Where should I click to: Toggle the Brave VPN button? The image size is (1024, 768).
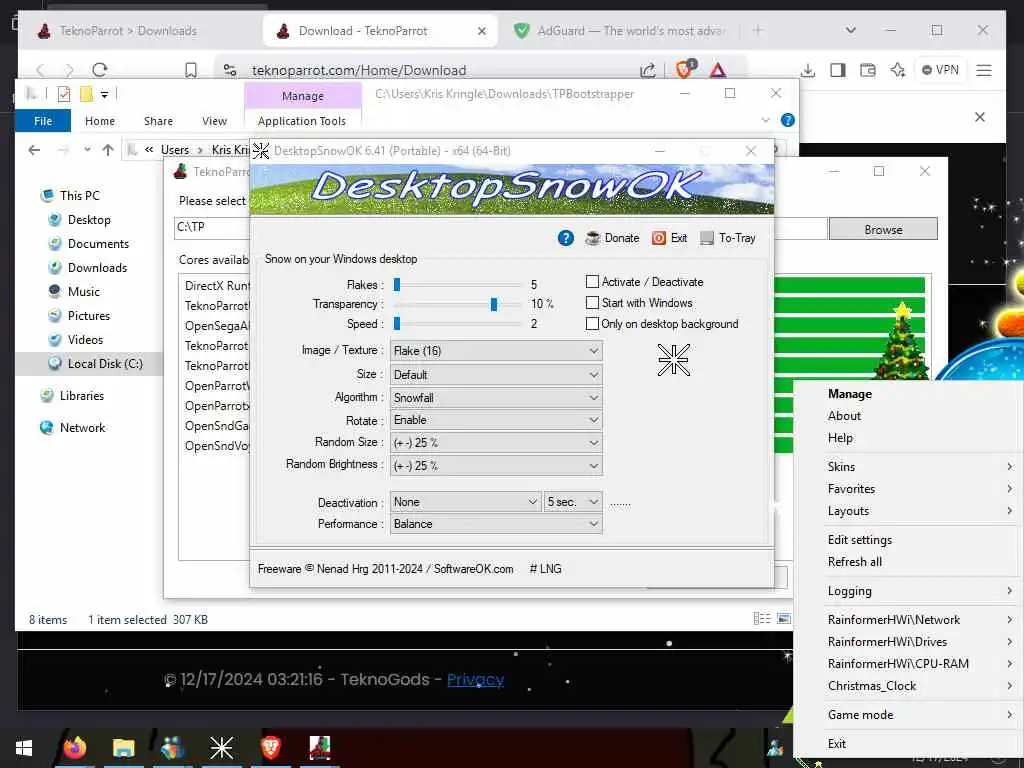pos(940,70)
